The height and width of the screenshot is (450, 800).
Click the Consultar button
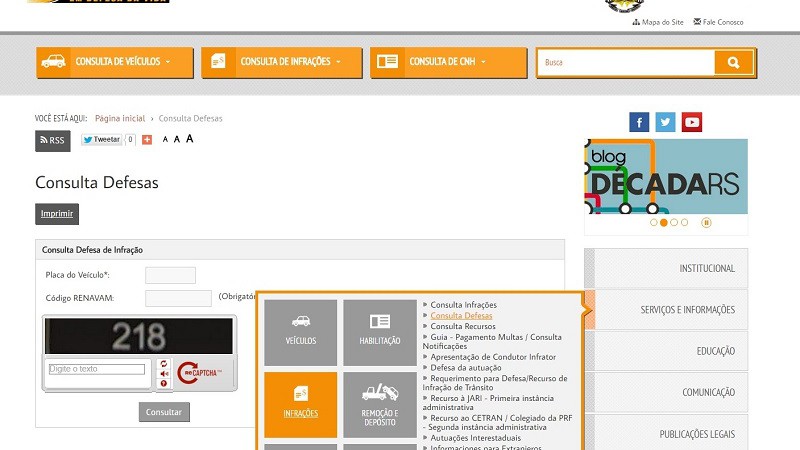click(164, 412)
